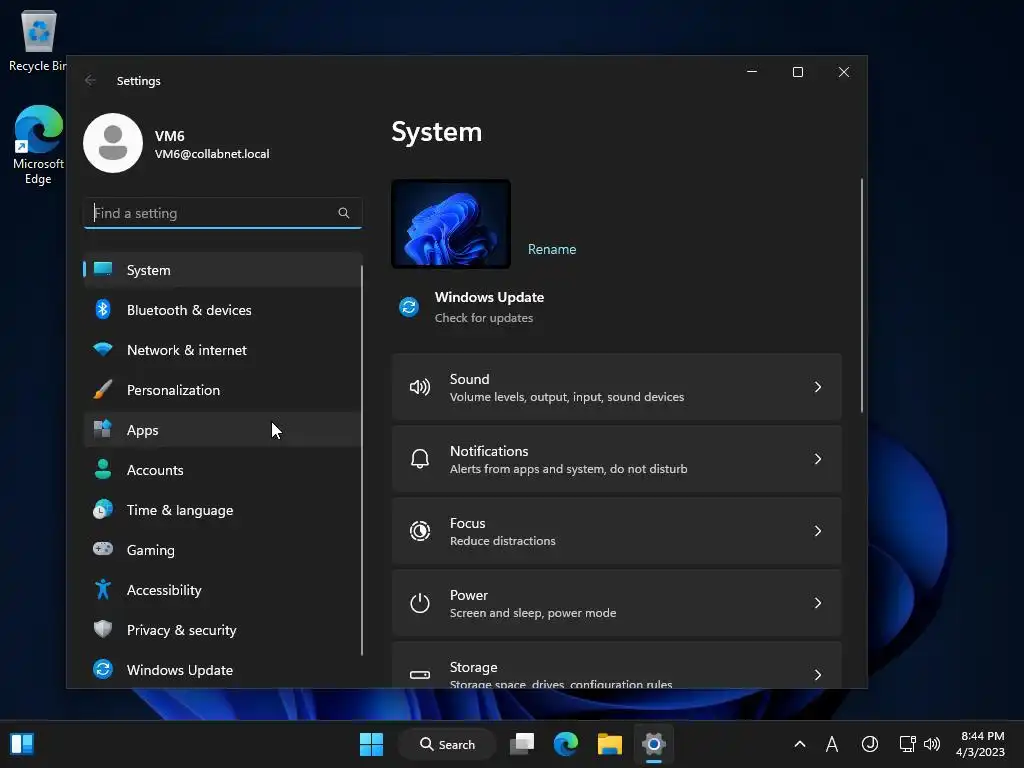
Task: Expand the Storage settings chevron
Action: click(x=818, y=675)
